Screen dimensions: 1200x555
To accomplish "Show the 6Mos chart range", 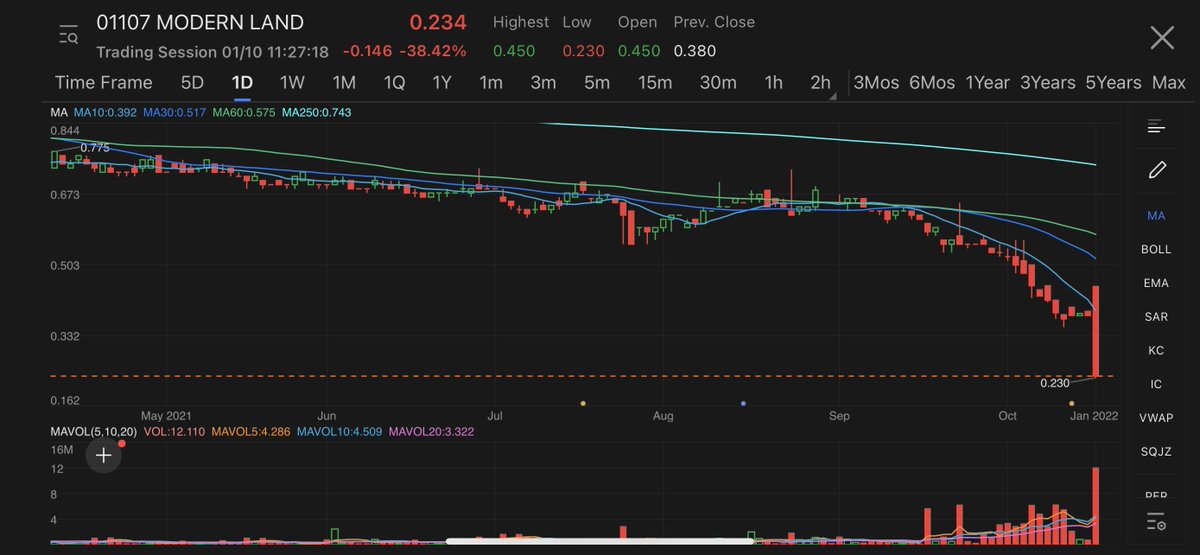I will coord(932,82).
